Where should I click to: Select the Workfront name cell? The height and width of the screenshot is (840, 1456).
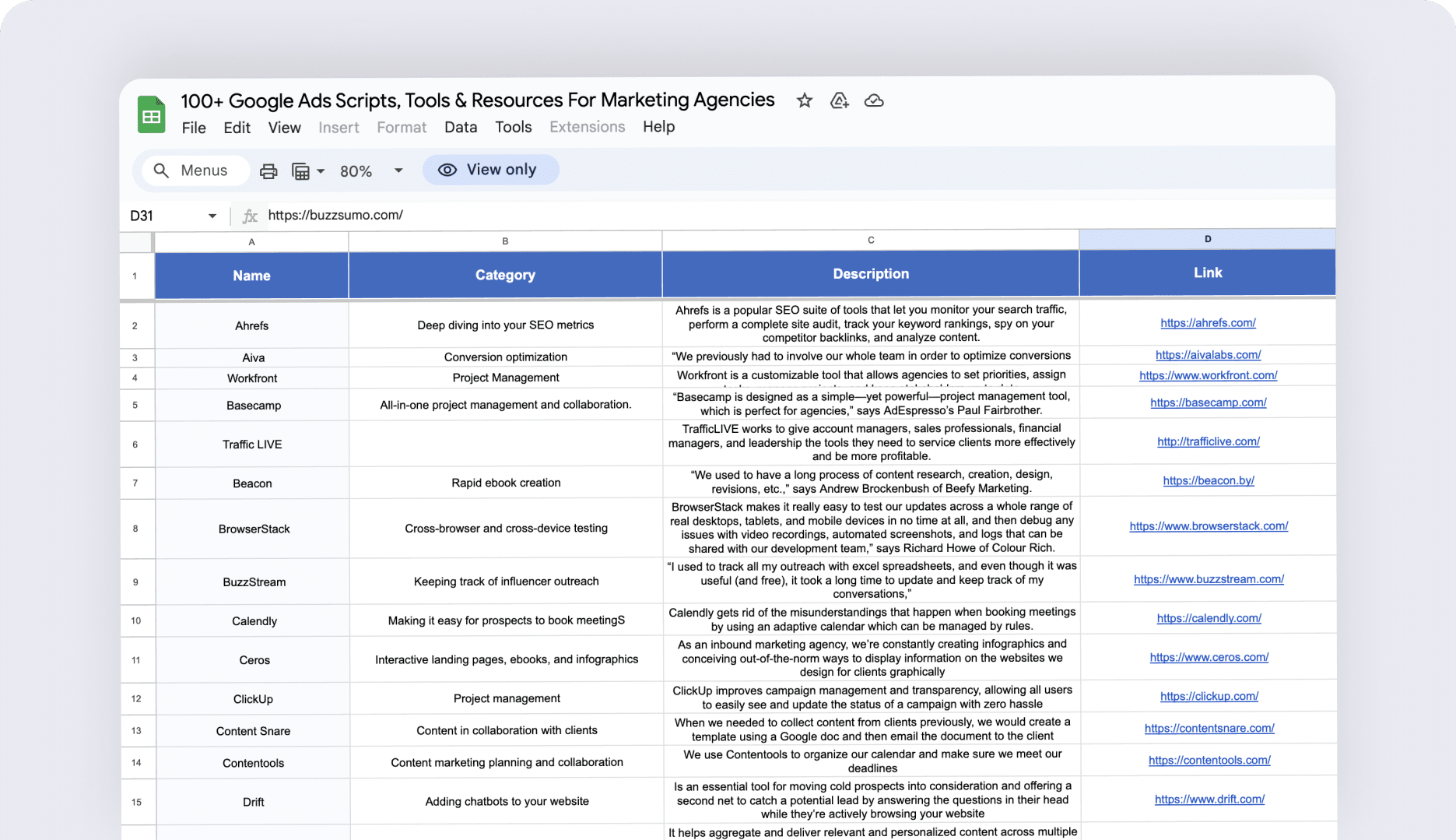click(252, 378)
